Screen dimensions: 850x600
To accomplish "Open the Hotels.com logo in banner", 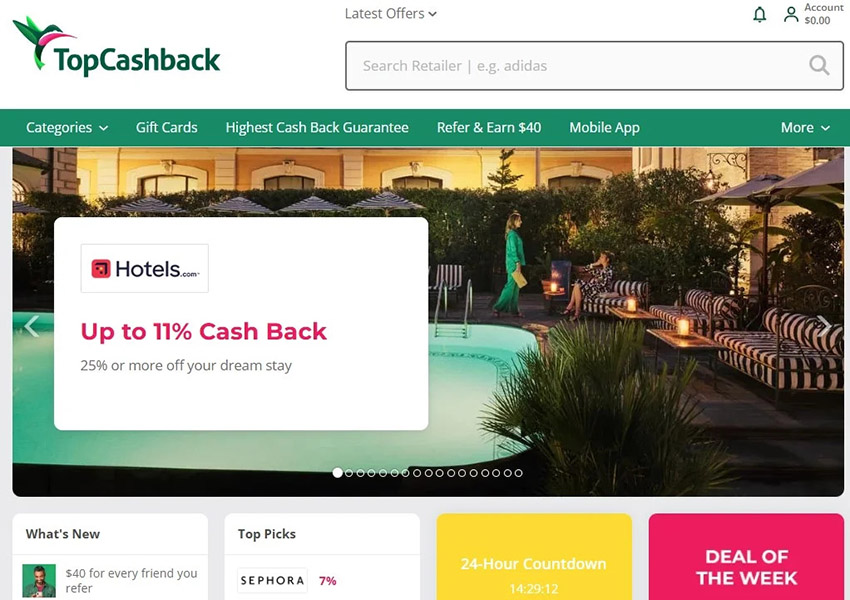I will click(x=145, y=268).
